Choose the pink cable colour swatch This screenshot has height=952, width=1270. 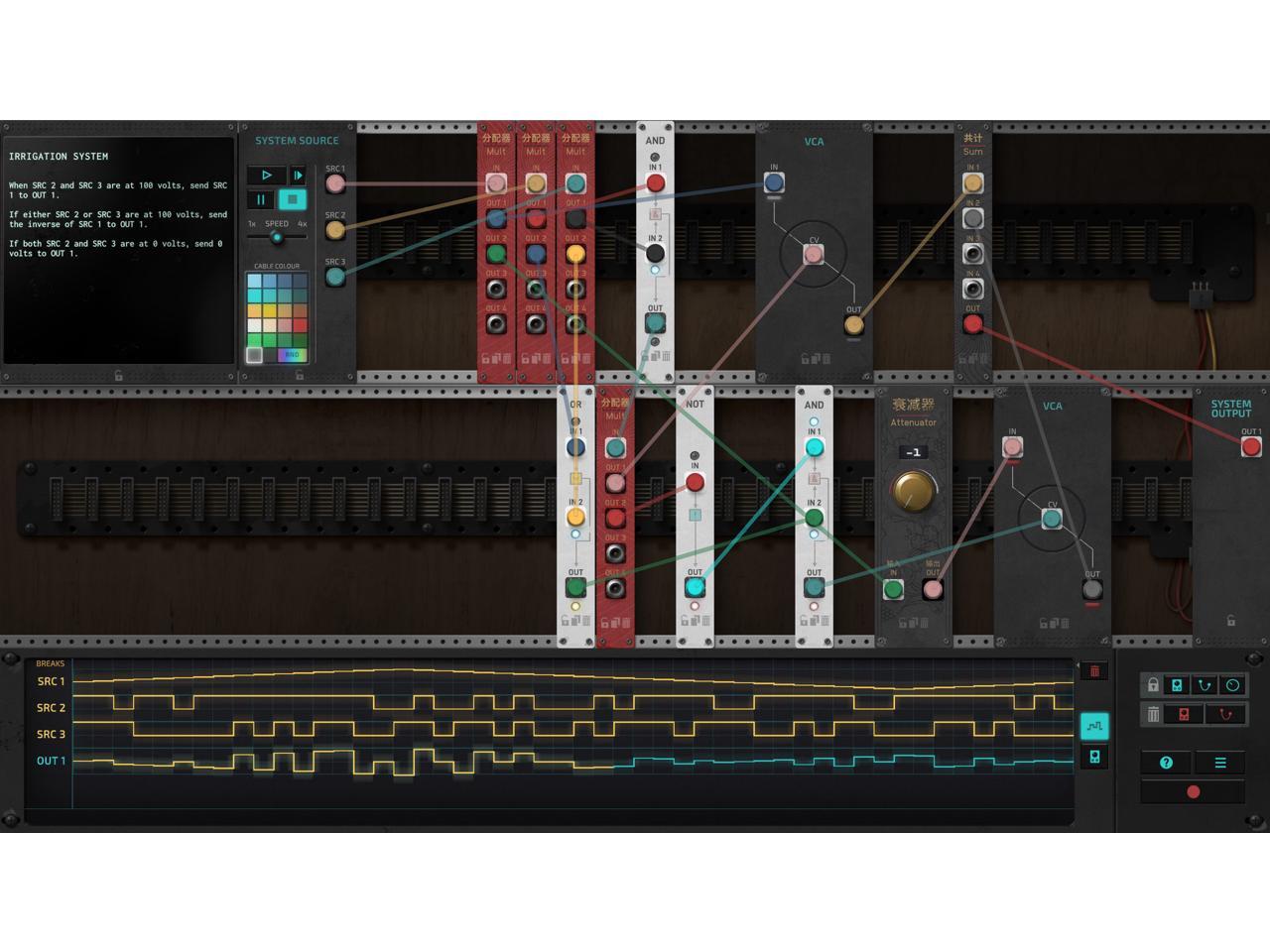pos(285,325)
